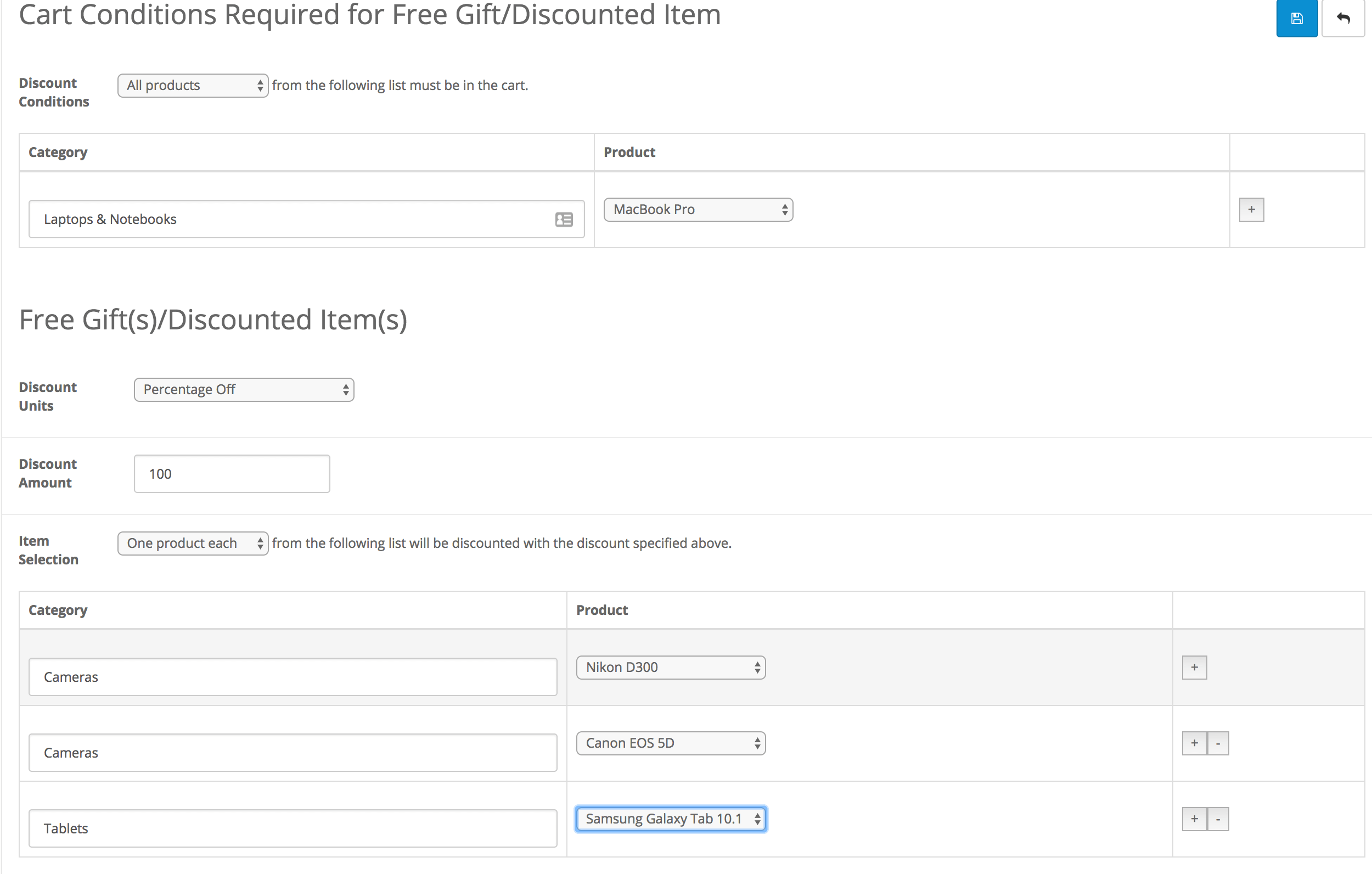Open the Samsung Galaxy Tab 10.1 dropdown

coord(671,819)
